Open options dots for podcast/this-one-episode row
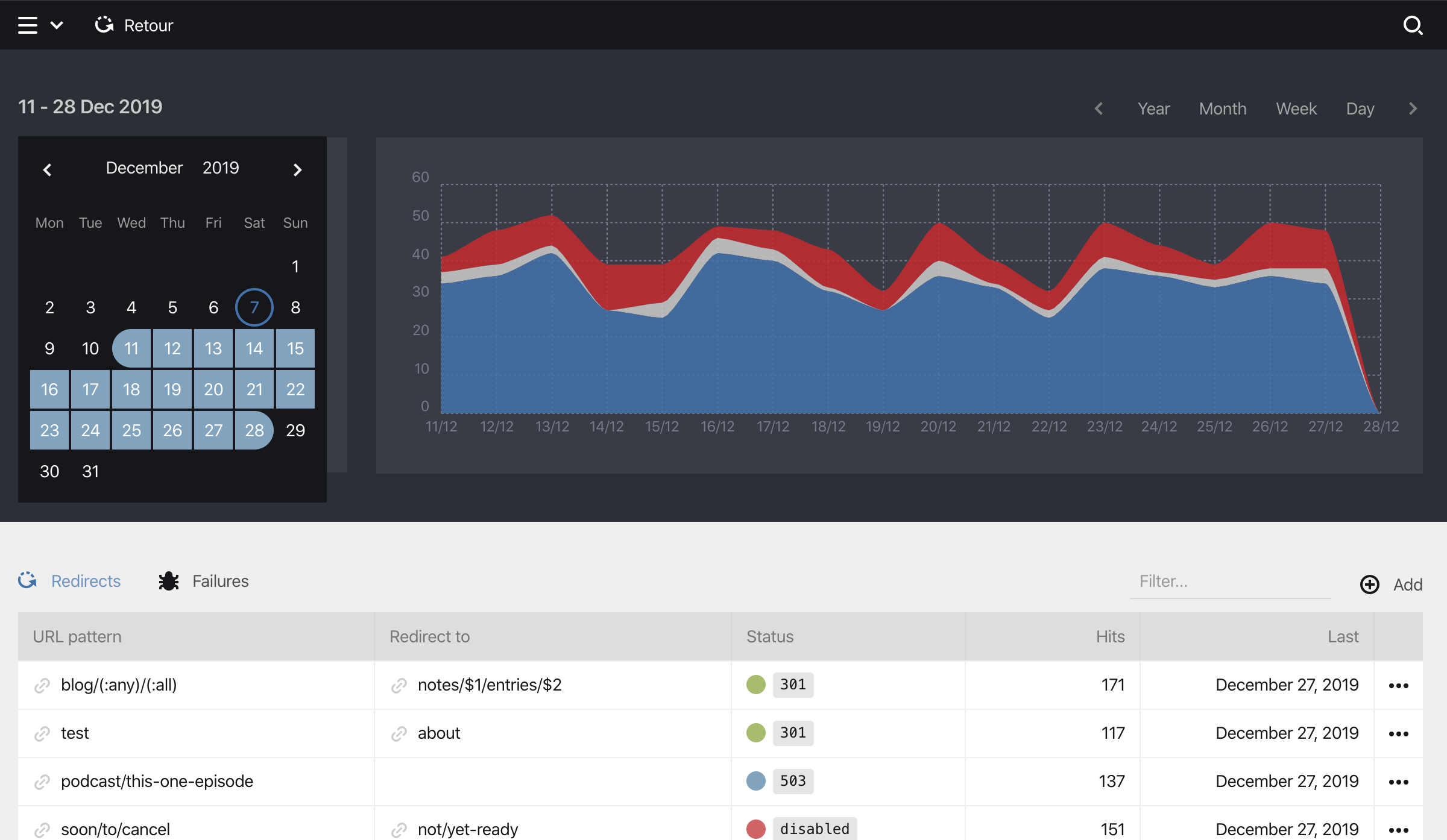 click(x=1398, y=782)
